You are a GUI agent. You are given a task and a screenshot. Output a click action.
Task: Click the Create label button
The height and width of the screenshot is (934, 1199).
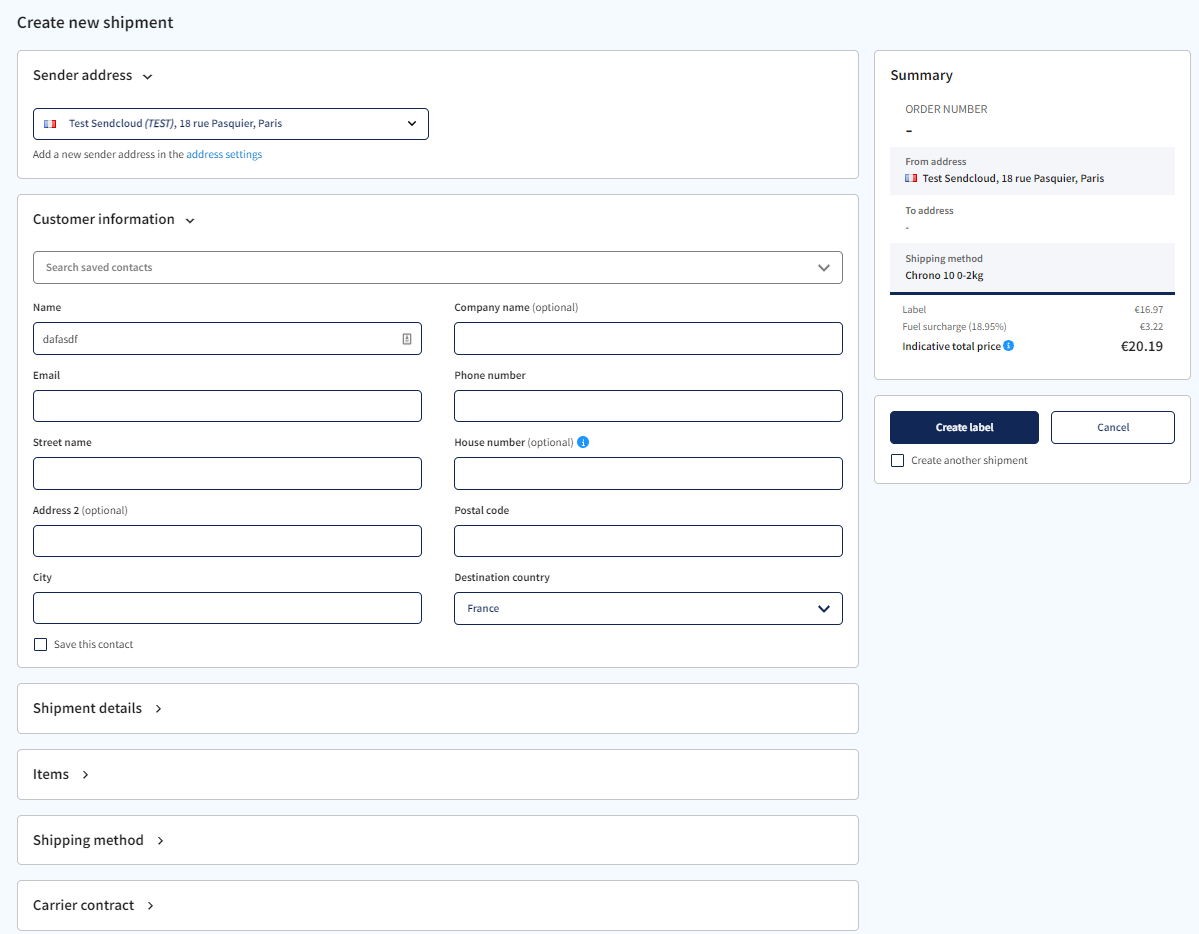tap(963, 427)
